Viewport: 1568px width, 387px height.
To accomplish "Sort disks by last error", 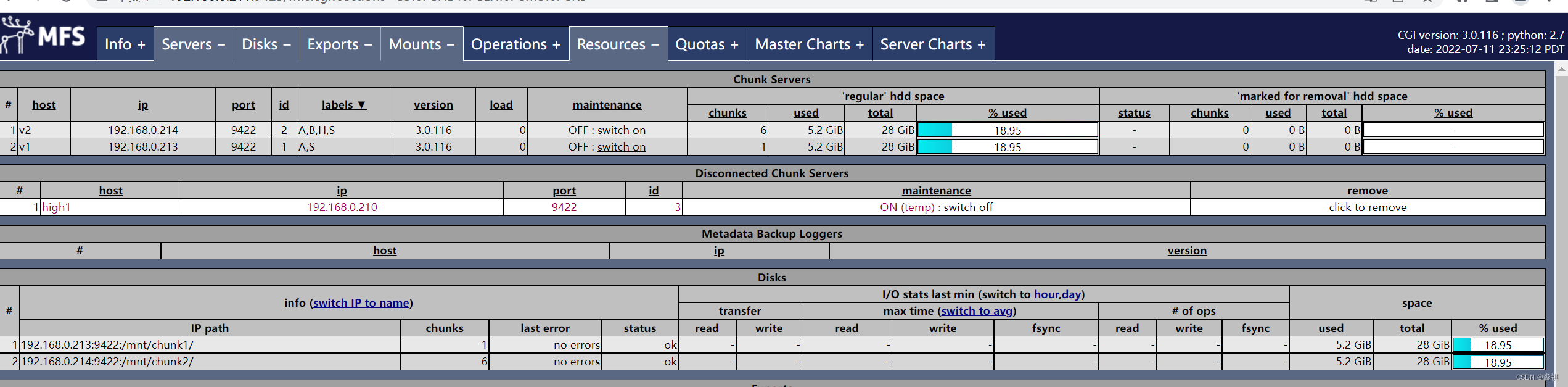I will point(545,328).
